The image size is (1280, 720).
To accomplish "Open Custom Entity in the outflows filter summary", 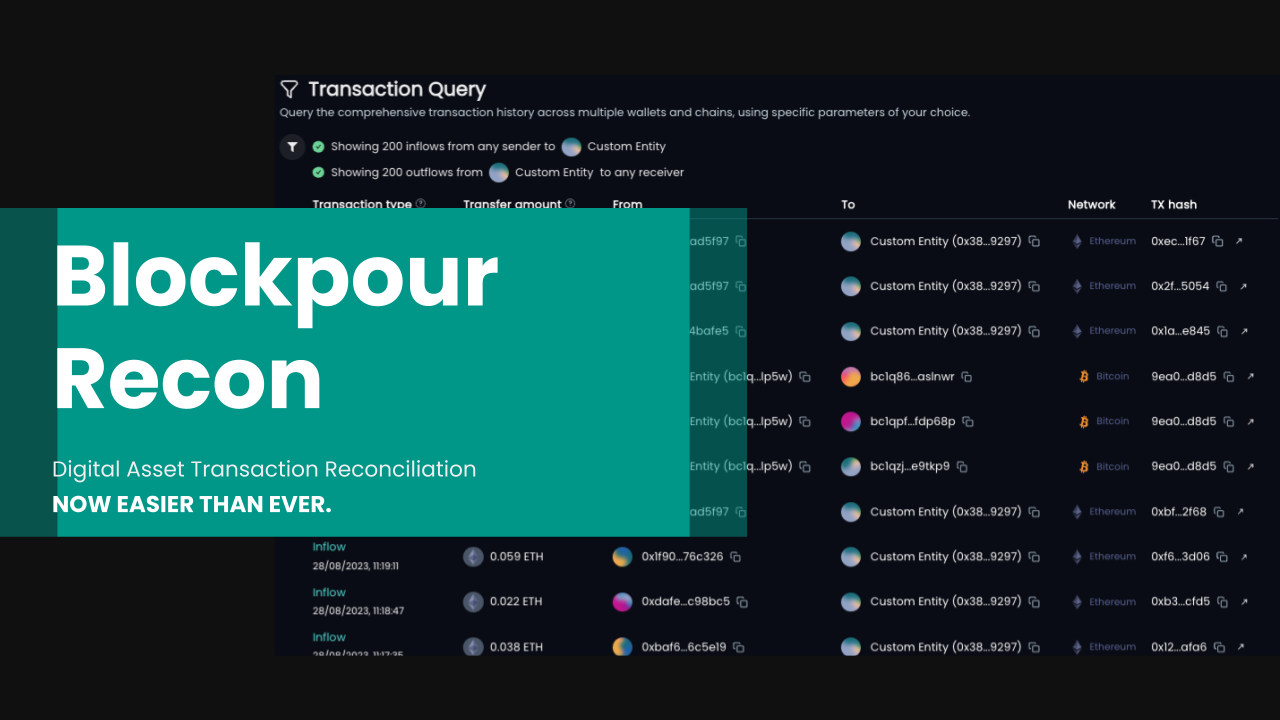I will point(554,172).
